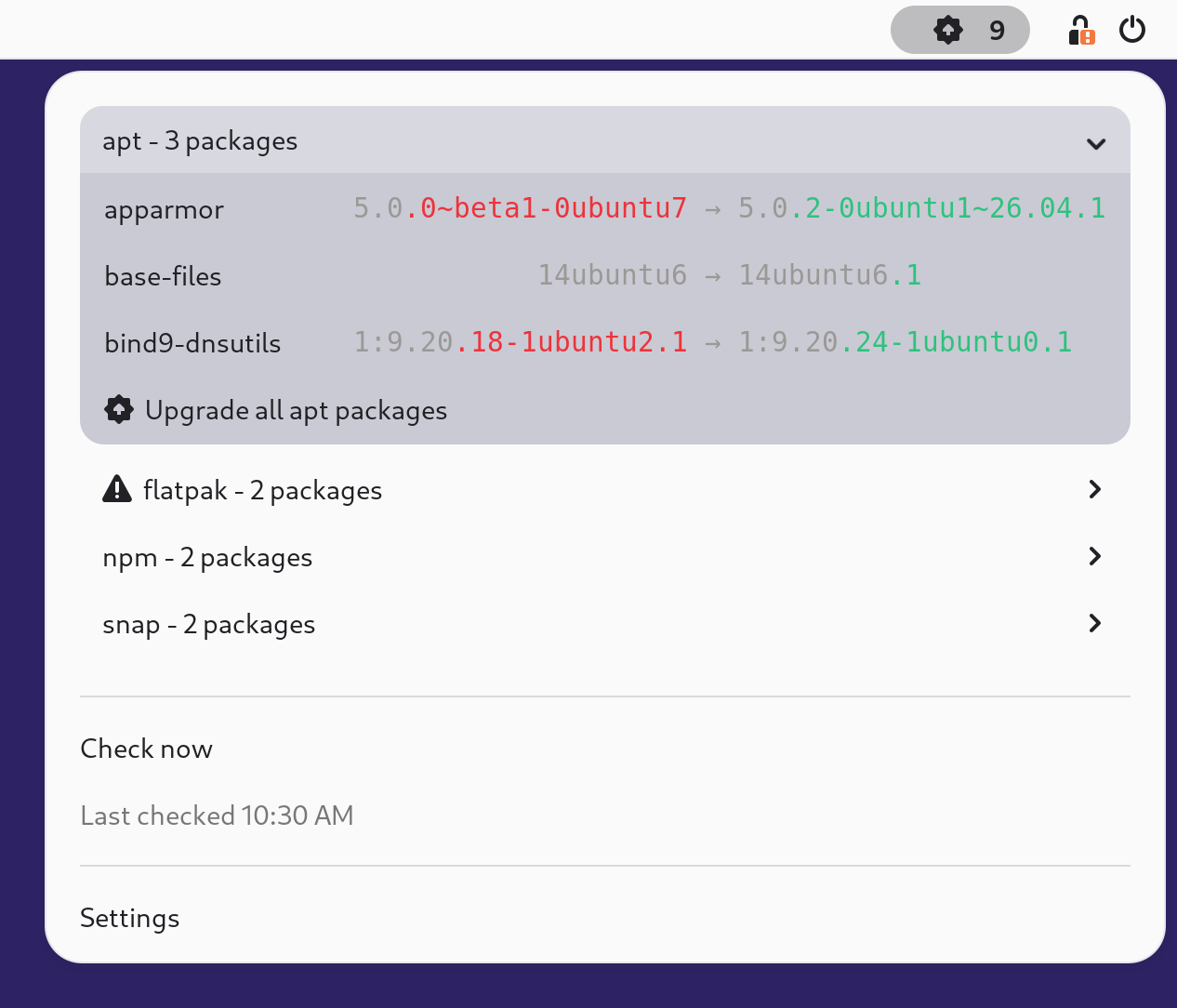1177x1008 pixels.
Task: Open the flatpak - 2 packages submenu
Action: [x=605, y=489]
